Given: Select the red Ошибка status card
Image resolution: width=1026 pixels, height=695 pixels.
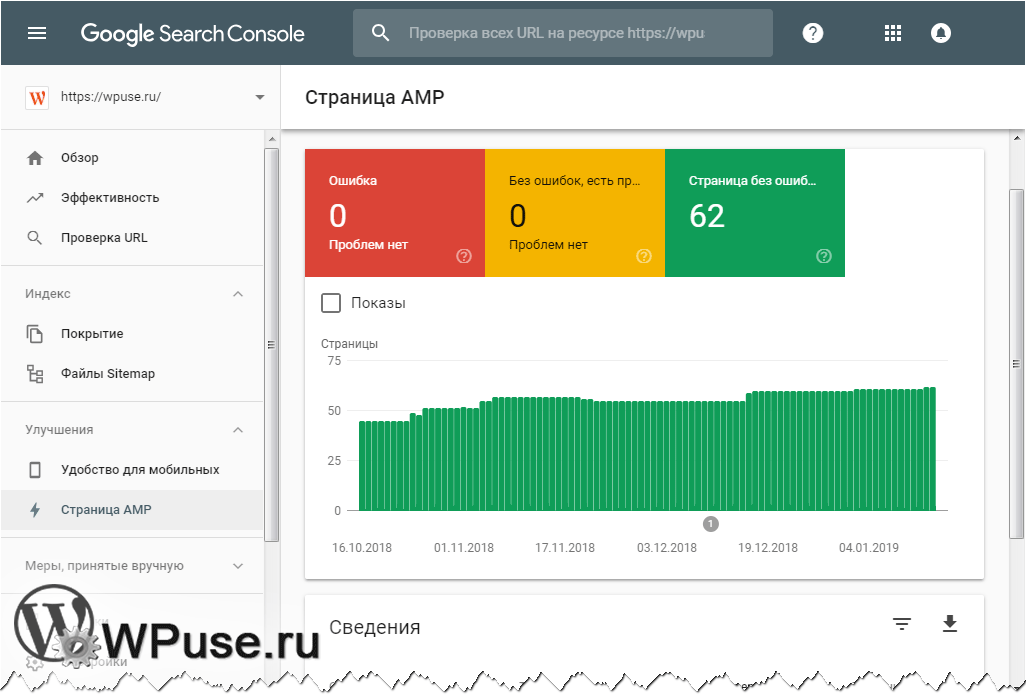Looking at the screenshot, I should click(x=395, y=213).
